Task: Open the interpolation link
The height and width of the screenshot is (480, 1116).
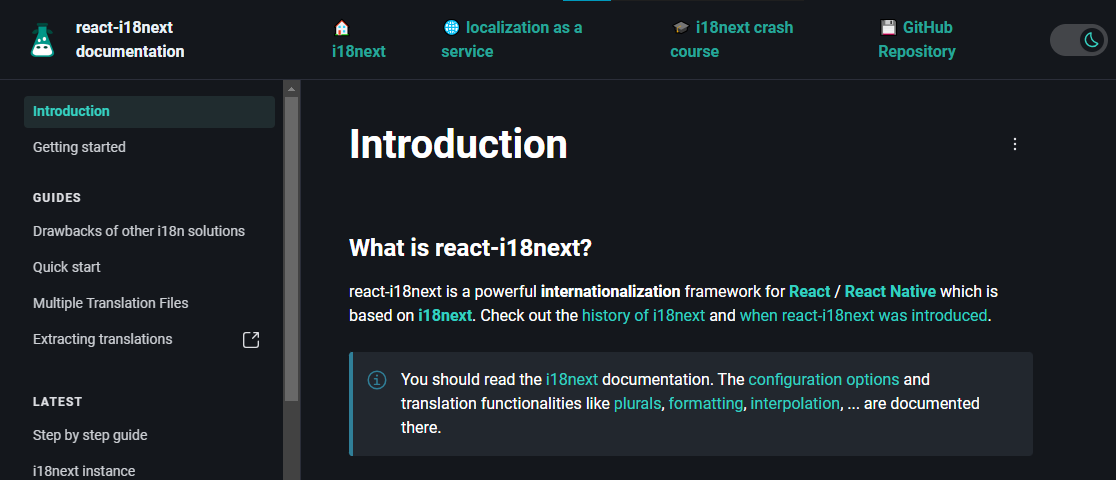Action: [x=795, y=404]
